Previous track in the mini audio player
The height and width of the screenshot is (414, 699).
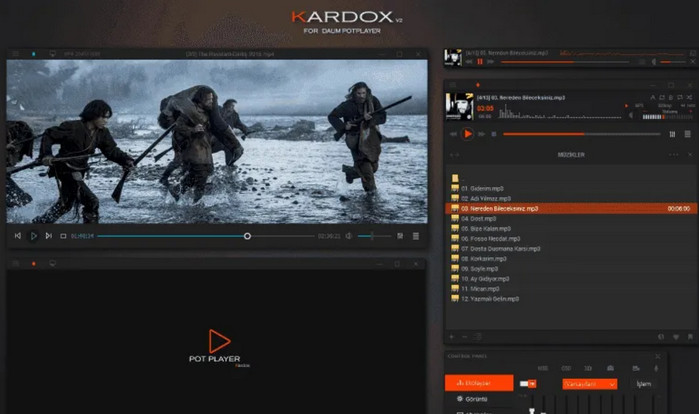(x=469, y=61)
